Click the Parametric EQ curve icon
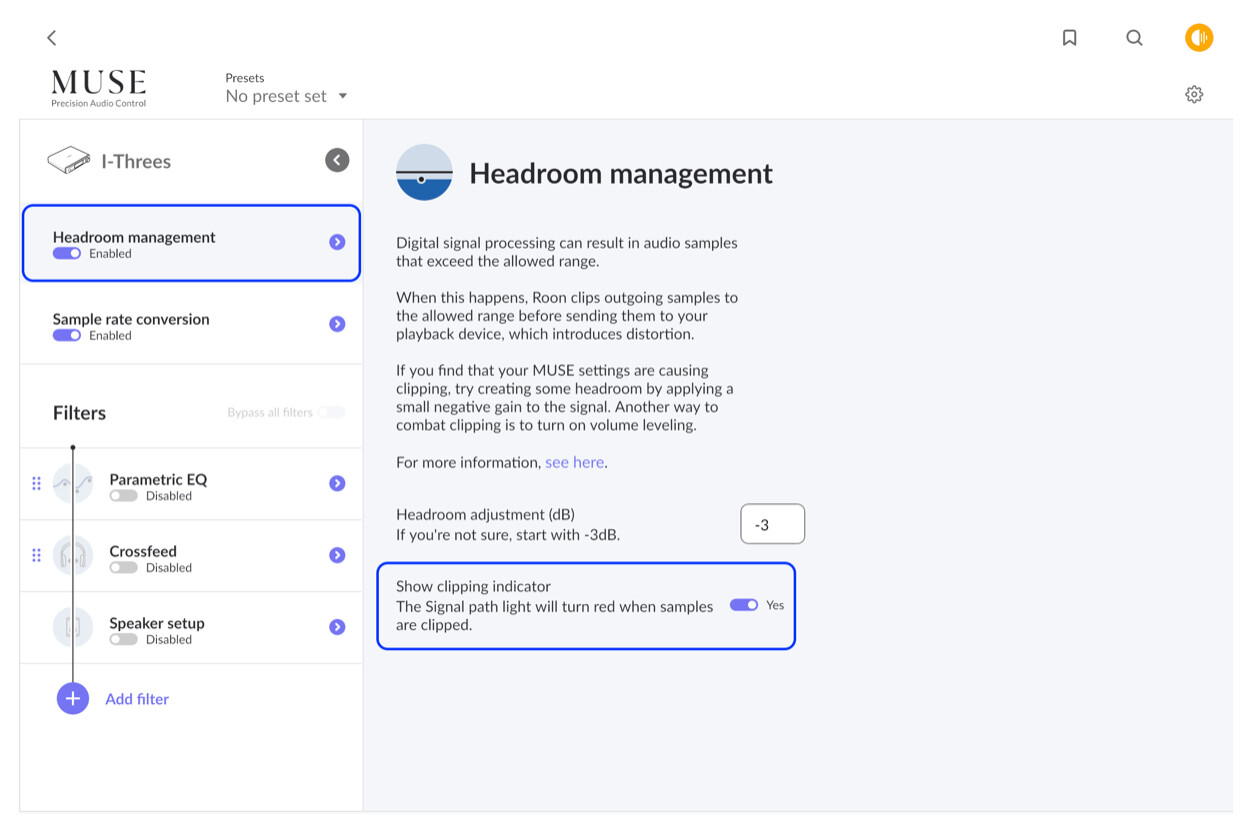The image size is (1250, 826). [73, 483]
